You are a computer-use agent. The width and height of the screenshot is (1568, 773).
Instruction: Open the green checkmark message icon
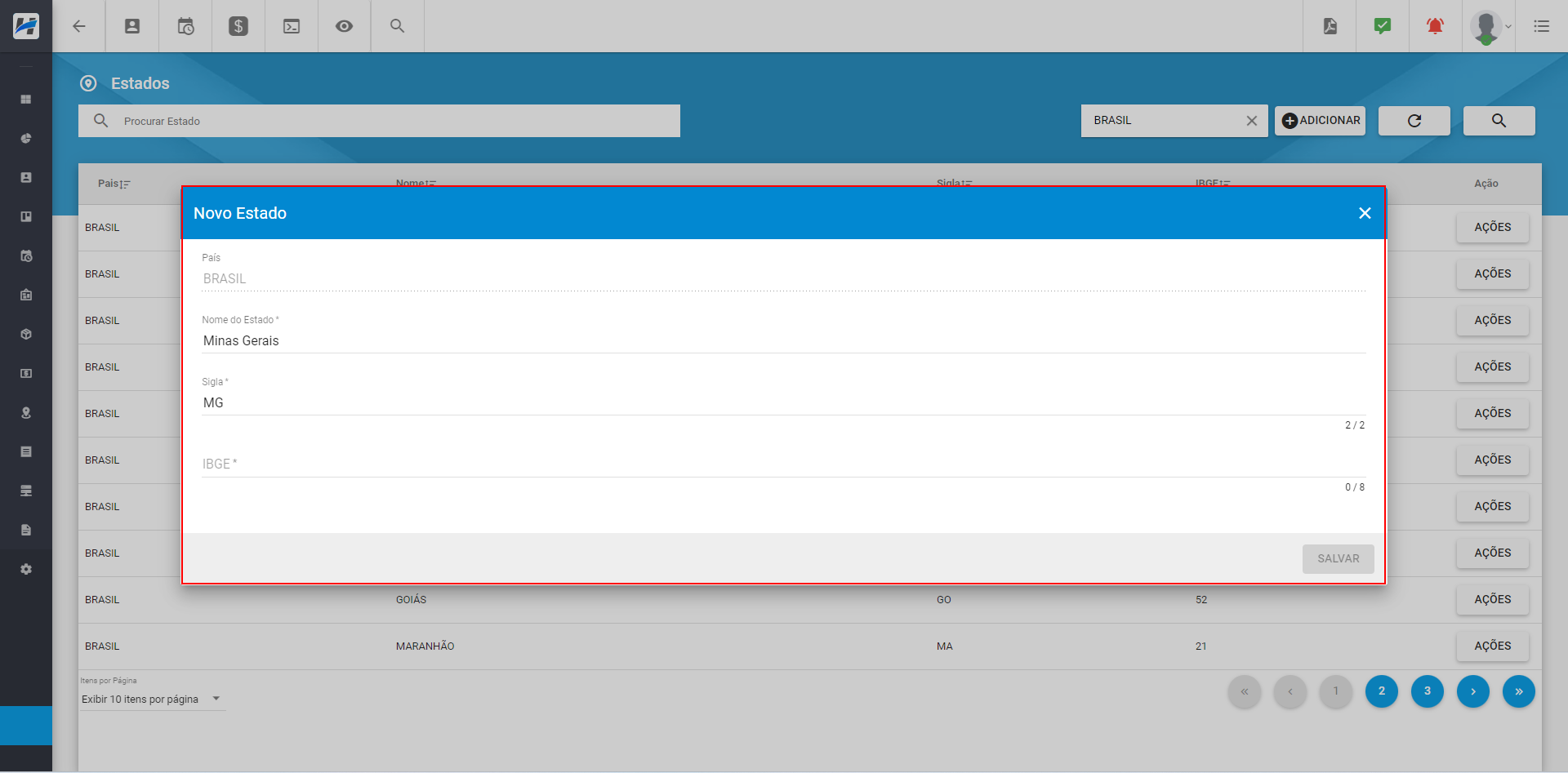(x=1383, y=26)
